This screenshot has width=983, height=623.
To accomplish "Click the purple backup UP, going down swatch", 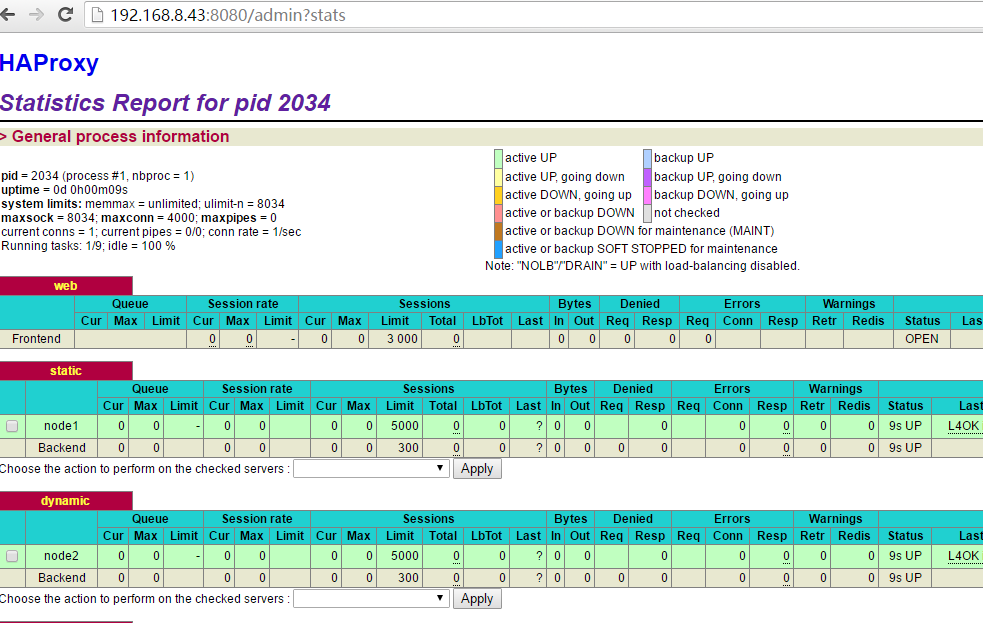I will (x=648, y=177).
